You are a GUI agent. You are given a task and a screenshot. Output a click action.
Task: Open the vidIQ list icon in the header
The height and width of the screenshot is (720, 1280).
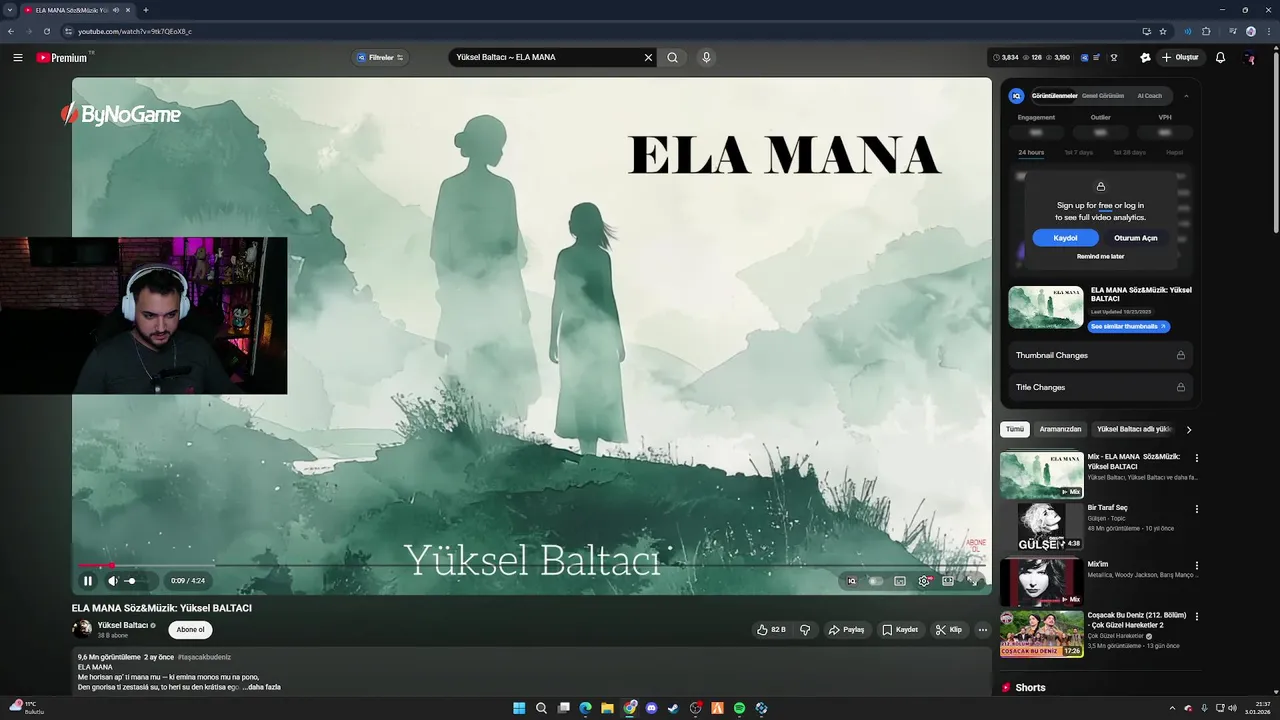[x=1098, y=58]
